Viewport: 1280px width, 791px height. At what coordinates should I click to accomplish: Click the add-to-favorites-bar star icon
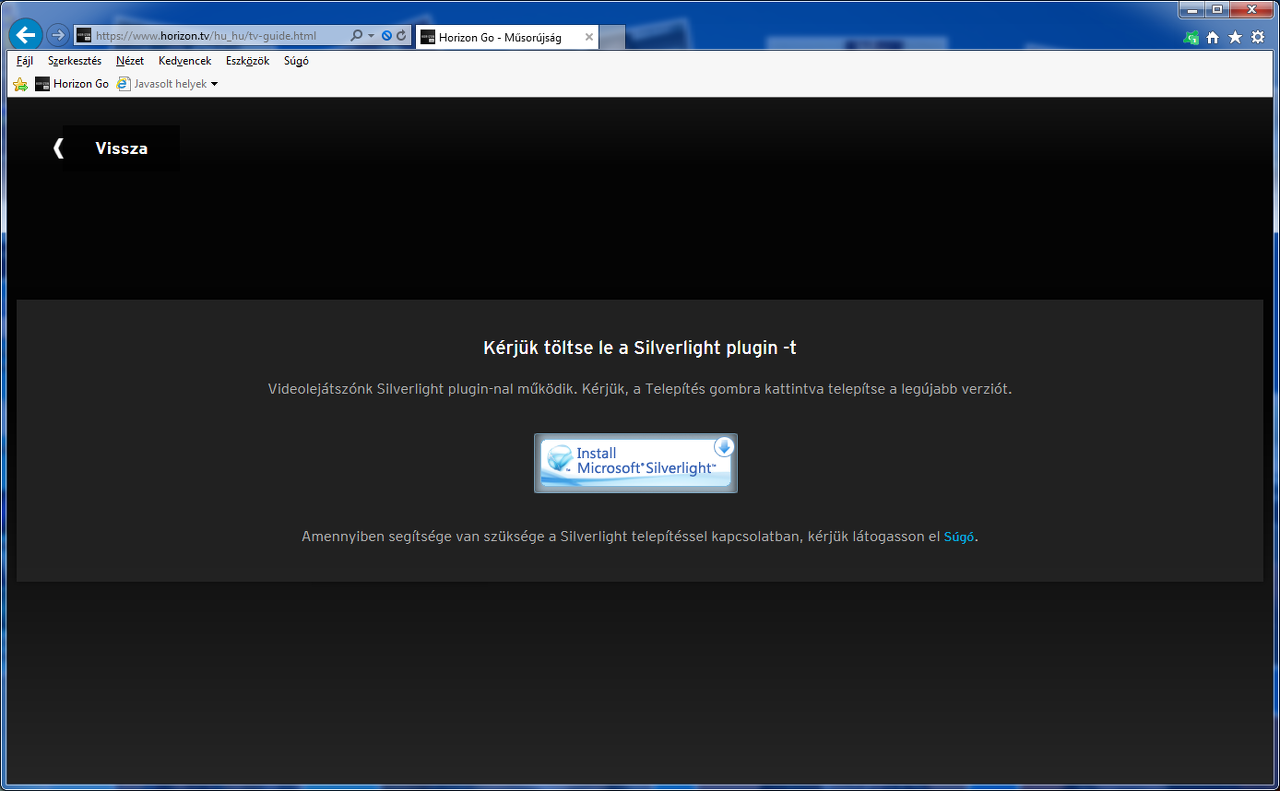coord(20,84)
